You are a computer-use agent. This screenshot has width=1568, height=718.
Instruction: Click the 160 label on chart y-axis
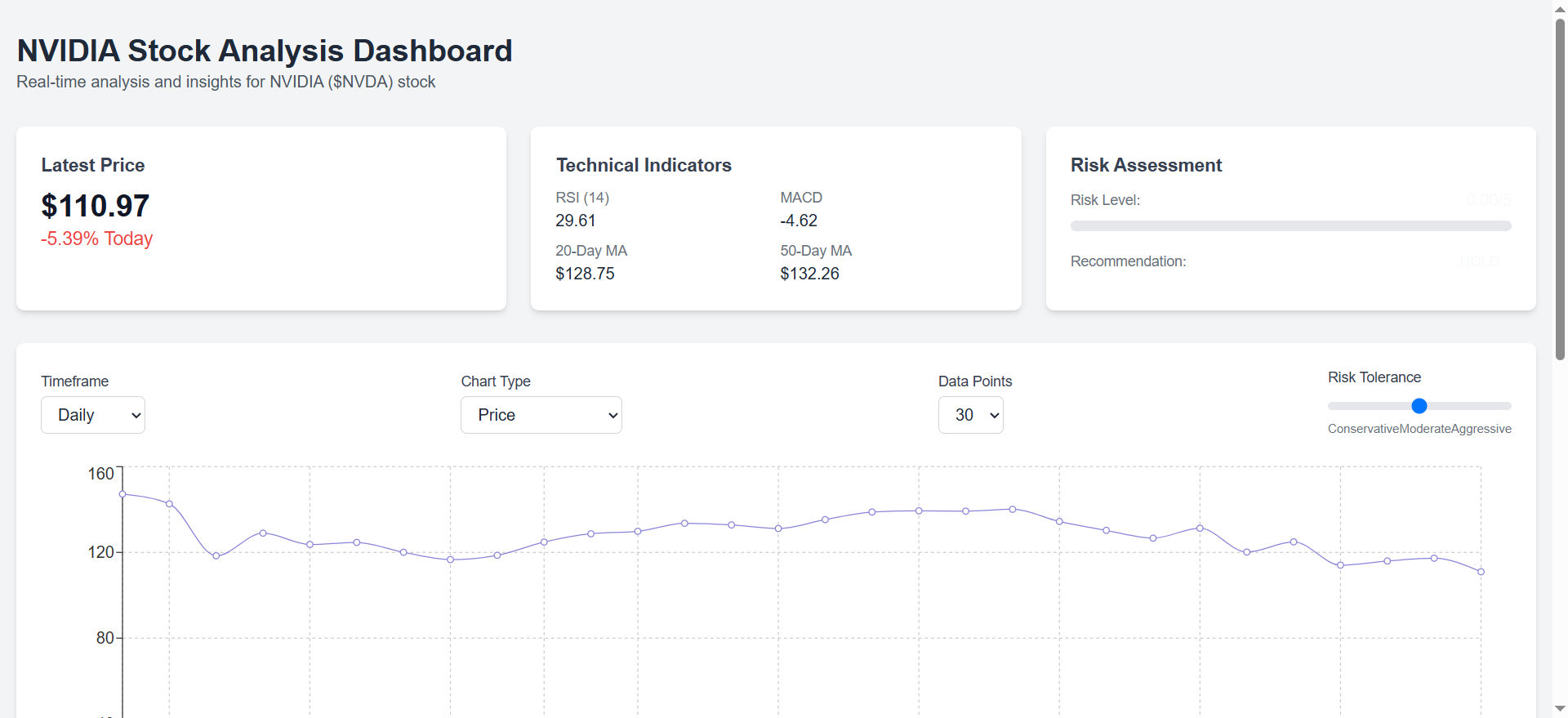pos(100,474)
